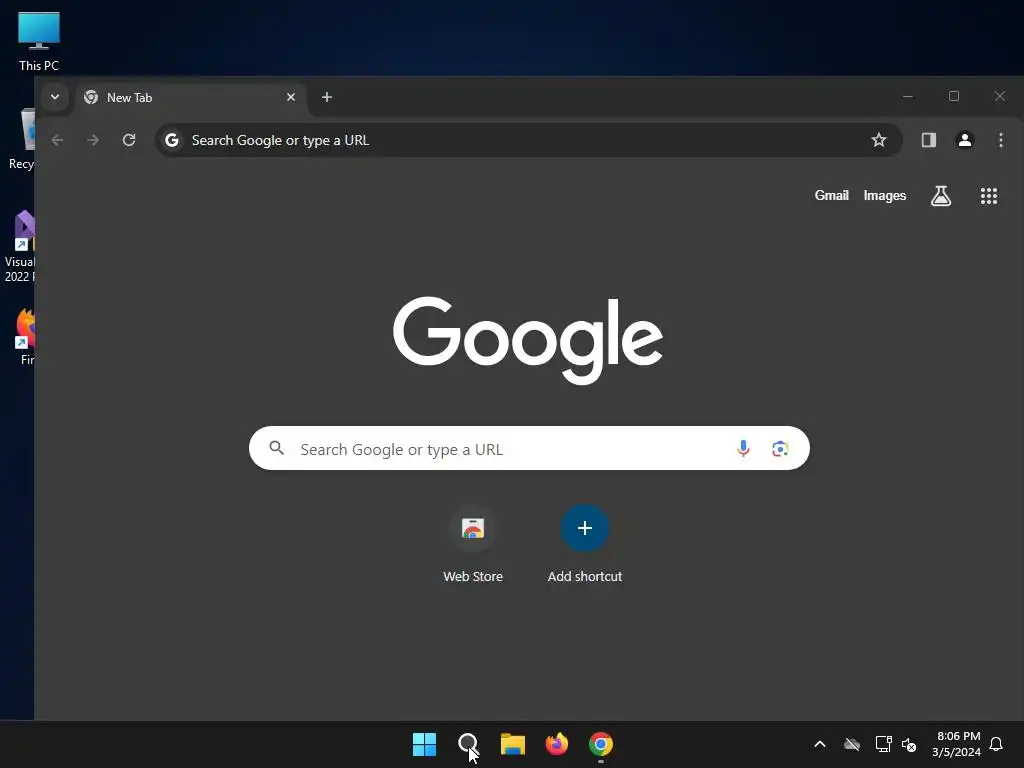Open Chrome's three-dot menu
Screen dimensions: 1024x768
click(x=1000, y=140)
